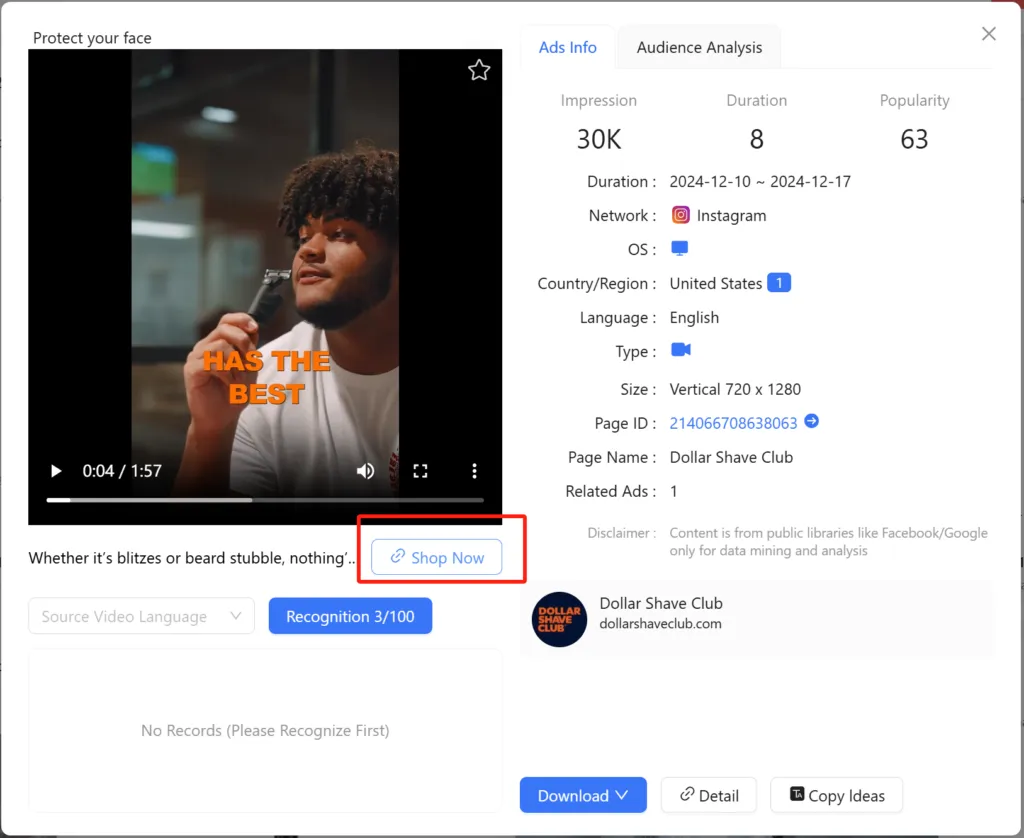1024x838 pixels.
Task: Click the United States count badge
Action: point(779,283)
